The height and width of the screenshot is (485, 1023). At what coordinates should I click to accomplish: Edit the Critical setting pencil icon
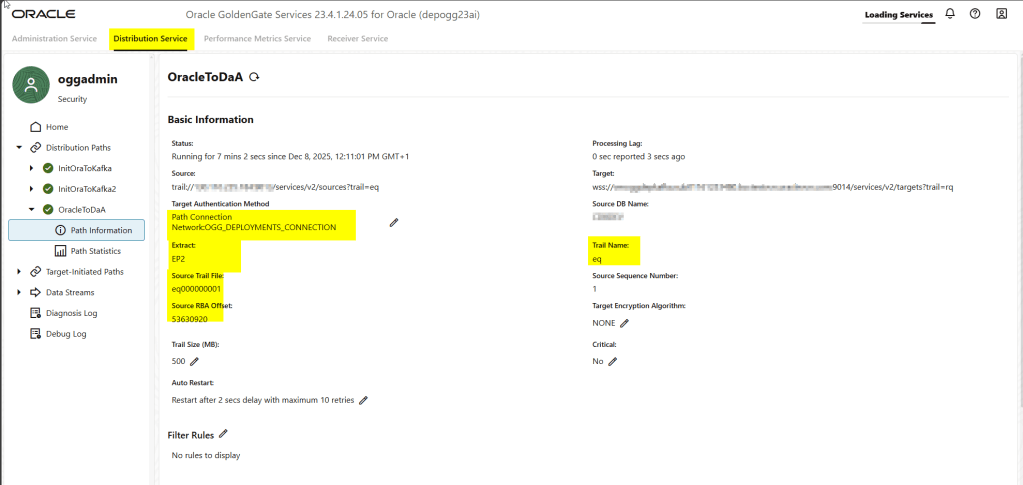tap(612, 361)
